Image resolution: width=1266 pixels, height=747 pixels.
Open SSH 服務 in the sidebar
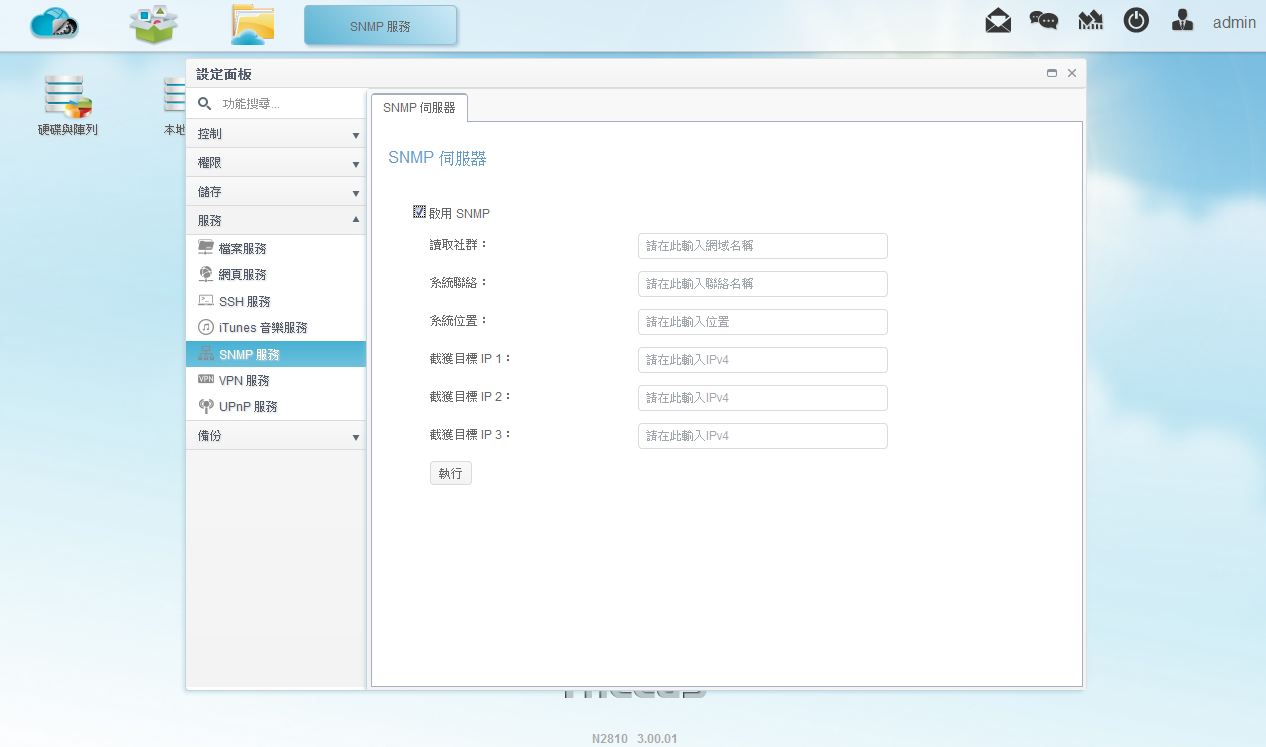tap(276, 301)
